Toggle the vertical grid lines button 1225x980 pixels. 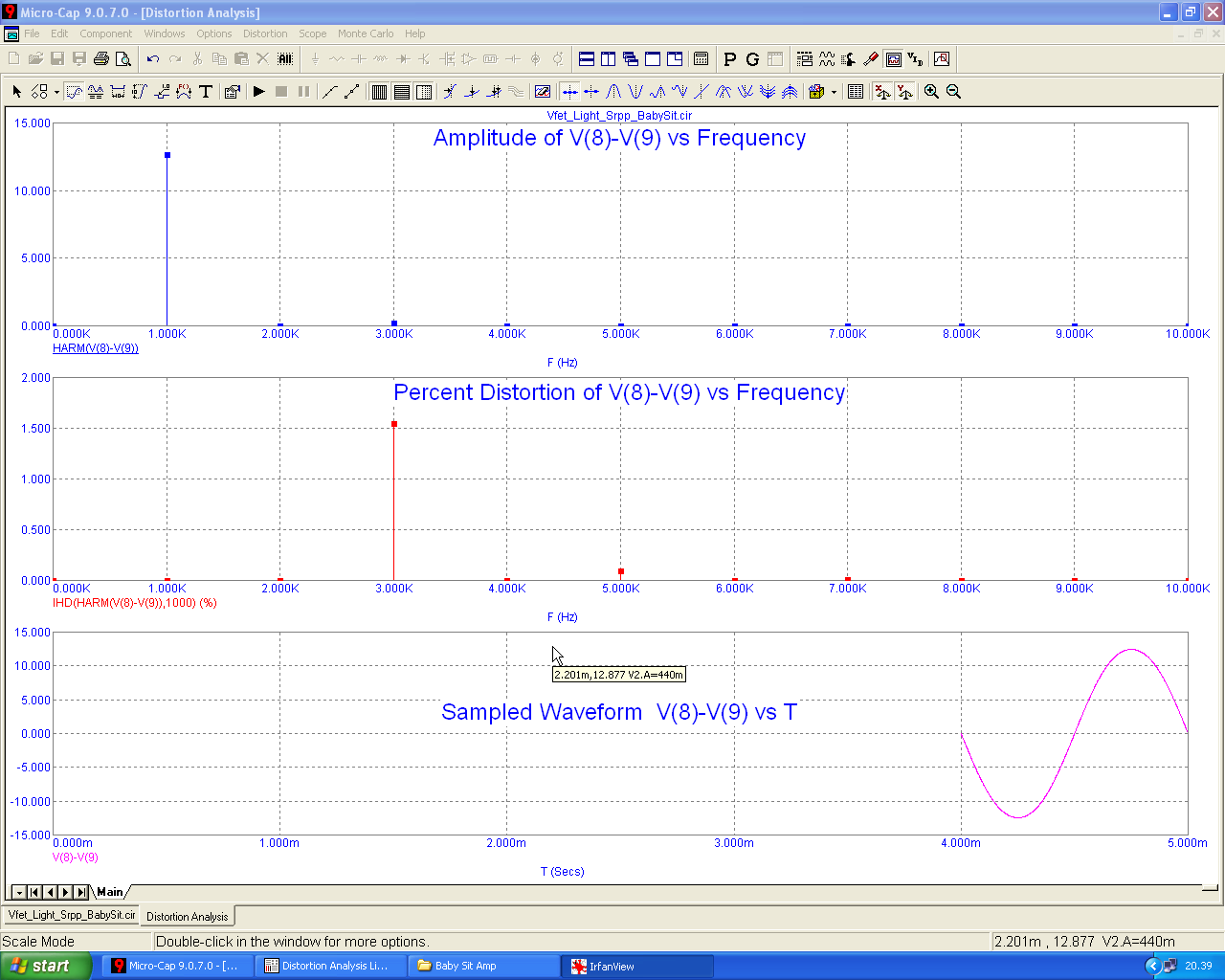[x=379, y=92]
